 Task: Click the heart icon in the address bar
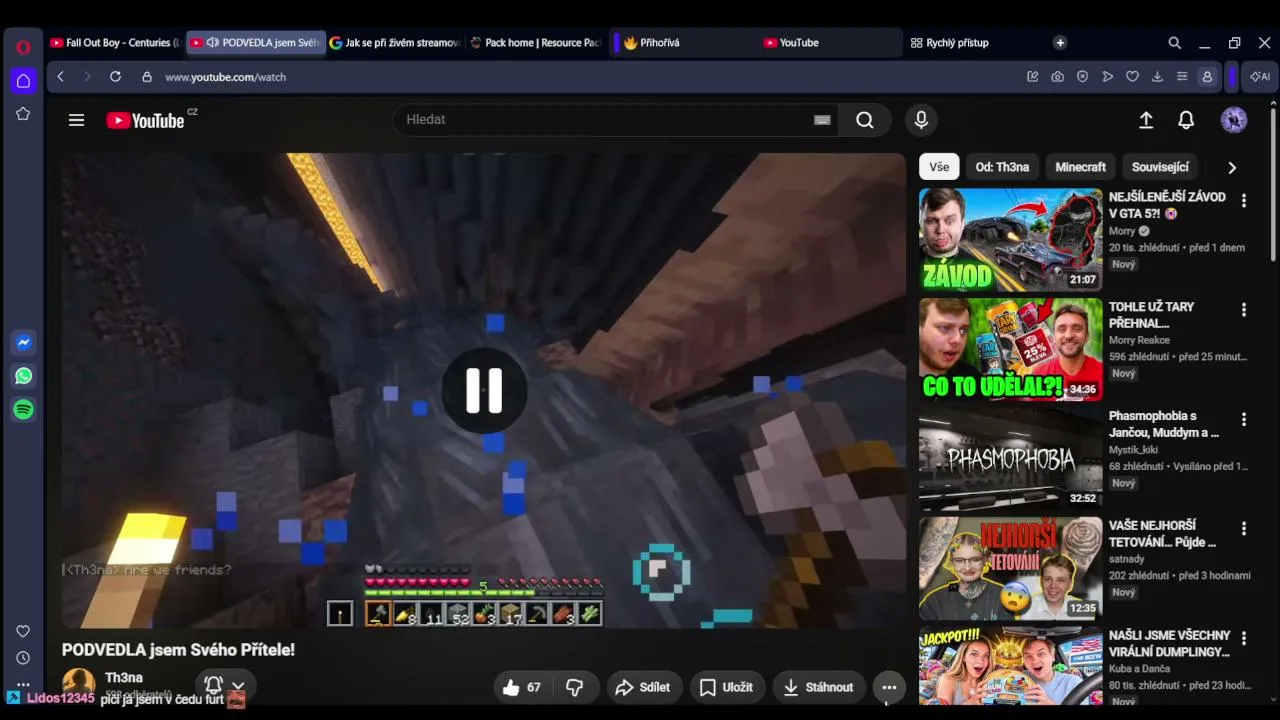(1132, 77)
